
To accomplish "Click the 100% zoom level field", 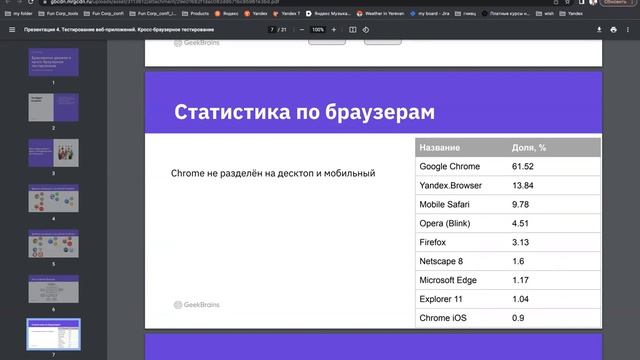I will 318,30.
